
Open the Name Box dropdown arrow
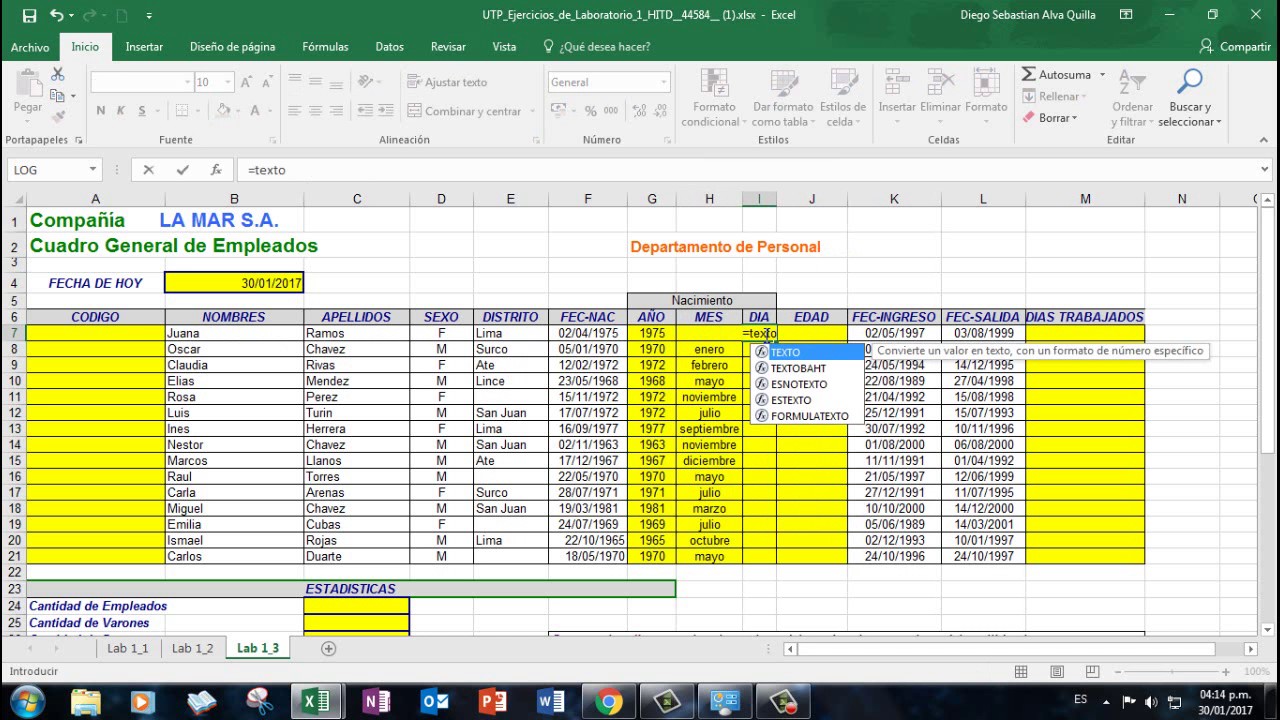(x=93, y=170)
